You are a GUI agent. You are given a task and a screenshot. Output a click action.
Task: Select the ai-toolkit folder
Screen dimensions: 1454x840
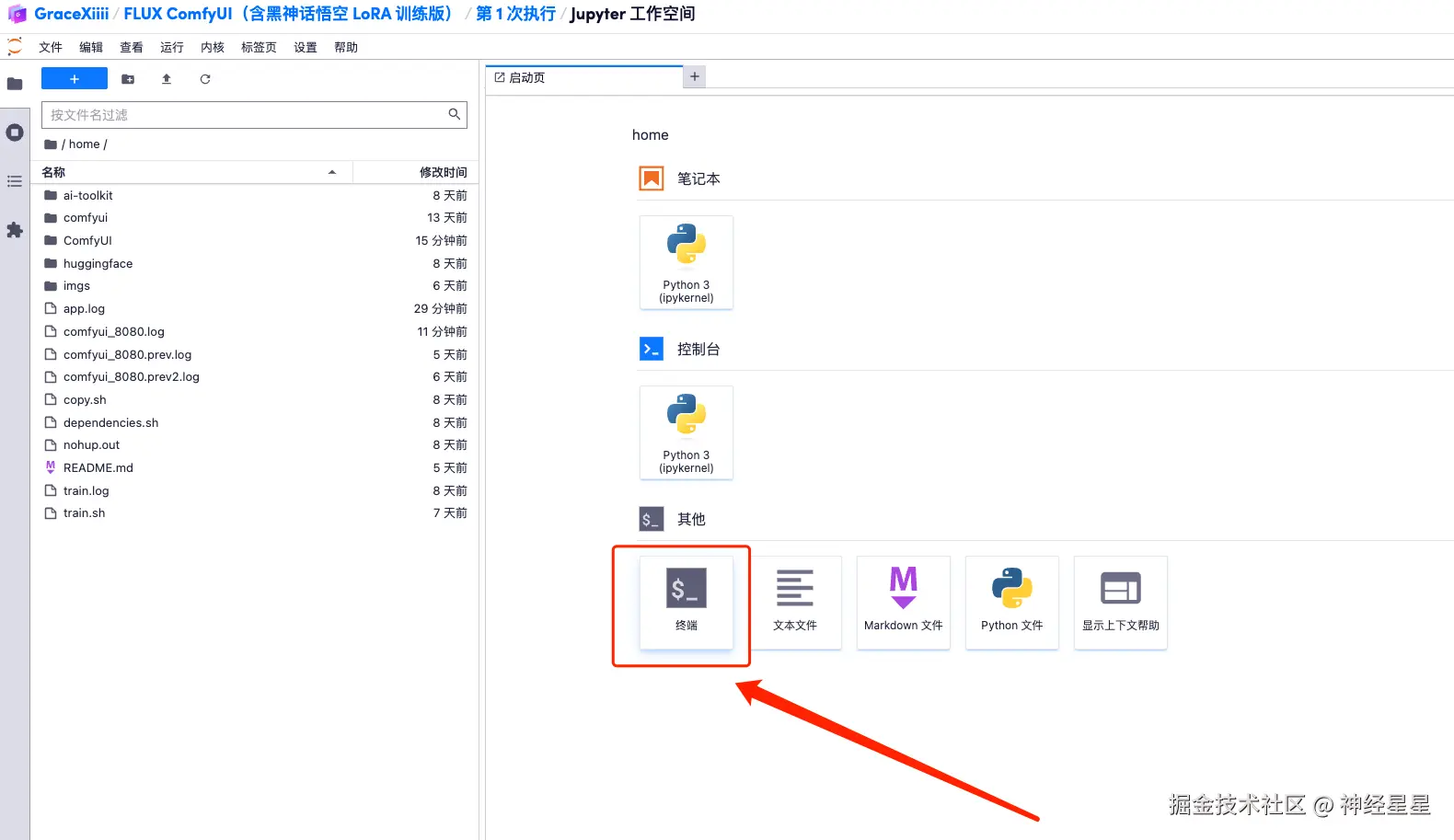255,195
